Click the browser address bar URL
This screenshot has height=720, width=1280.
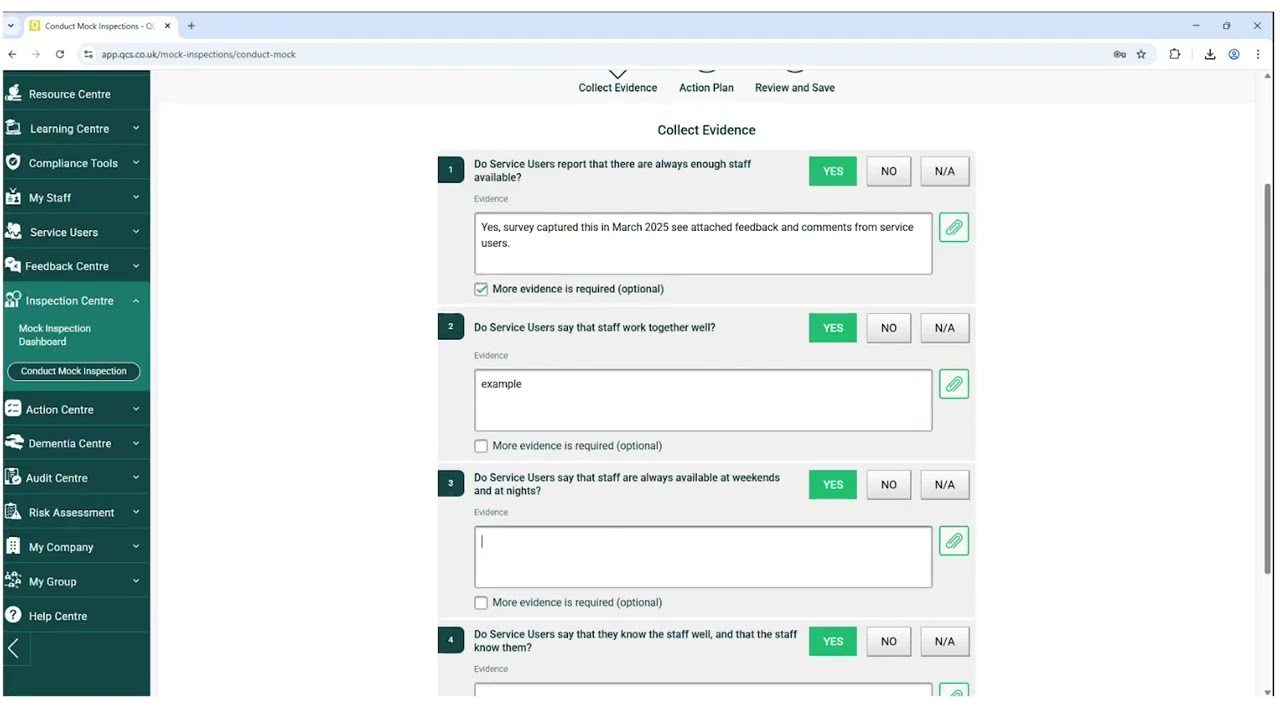click(198, 54)
